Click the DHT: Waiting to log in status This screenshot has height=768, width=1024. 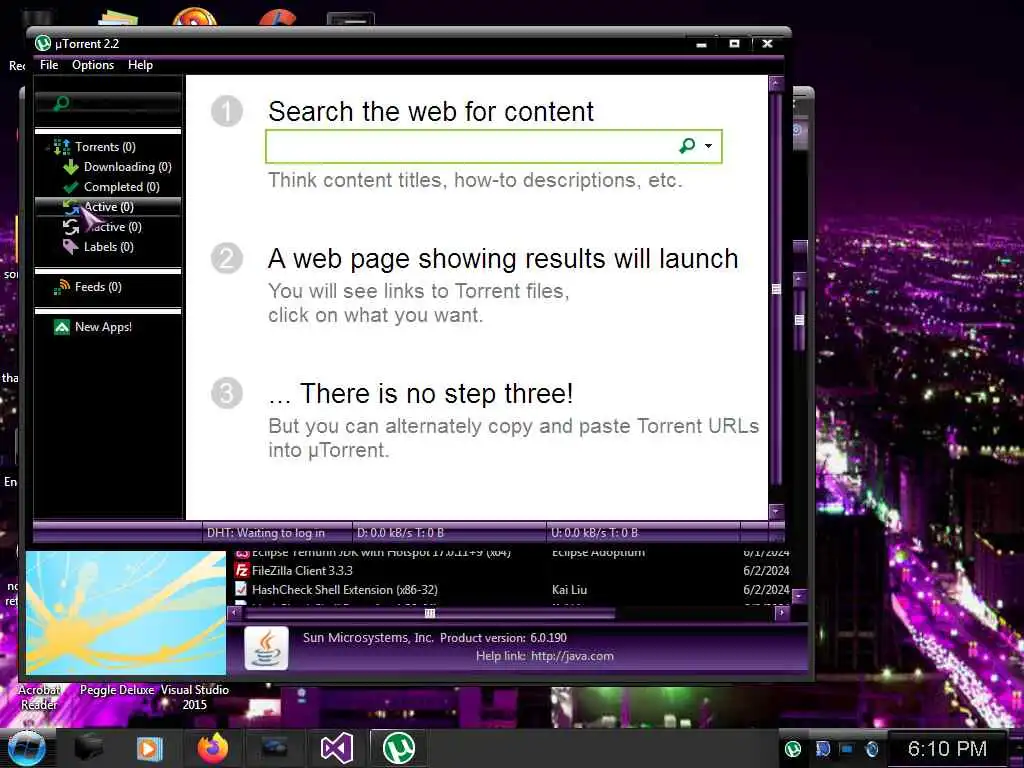[266, 533]
